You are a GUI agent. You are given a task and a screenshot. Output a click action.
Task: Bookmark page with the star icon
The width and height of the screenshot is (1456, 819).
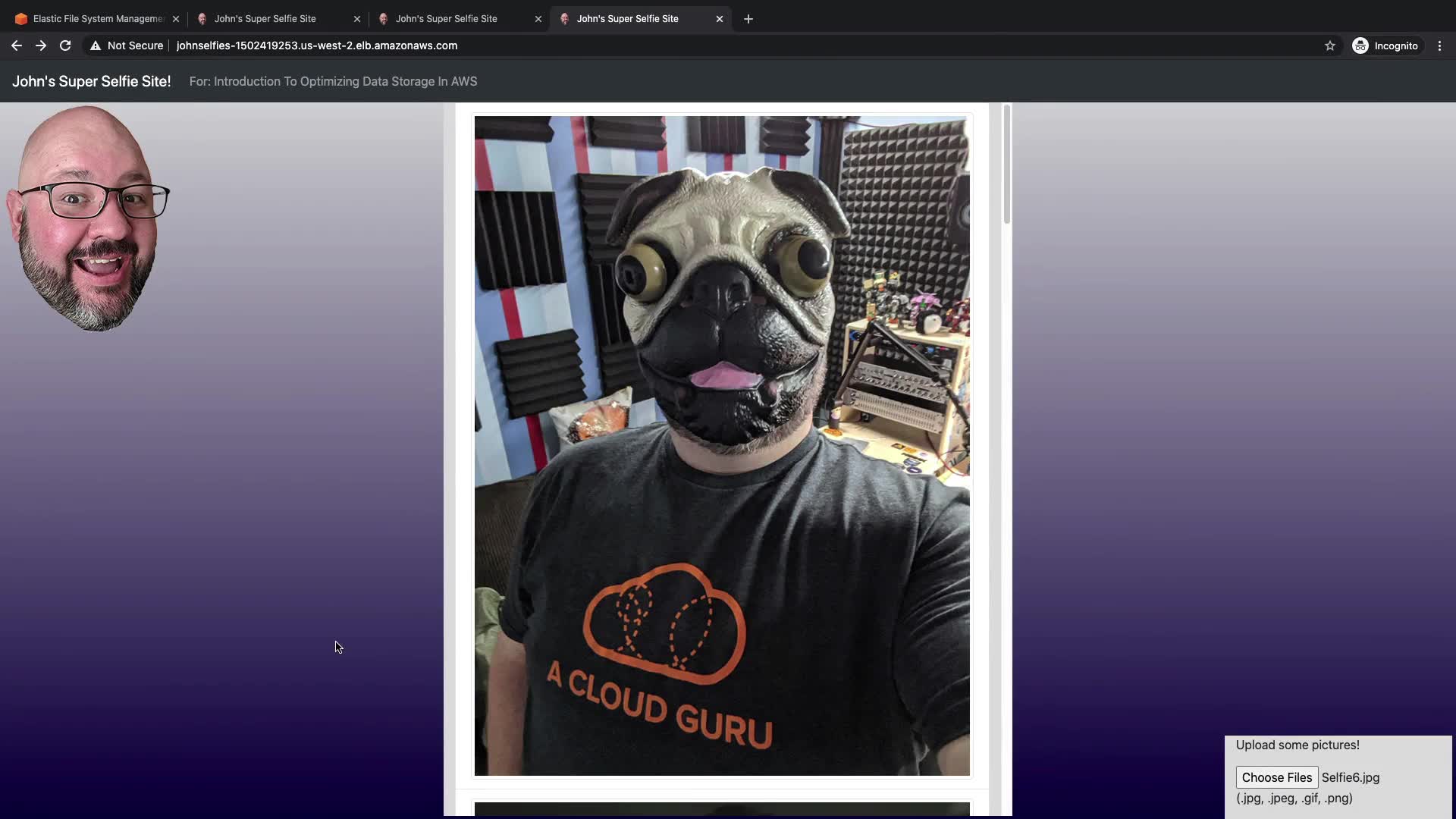1329,45
